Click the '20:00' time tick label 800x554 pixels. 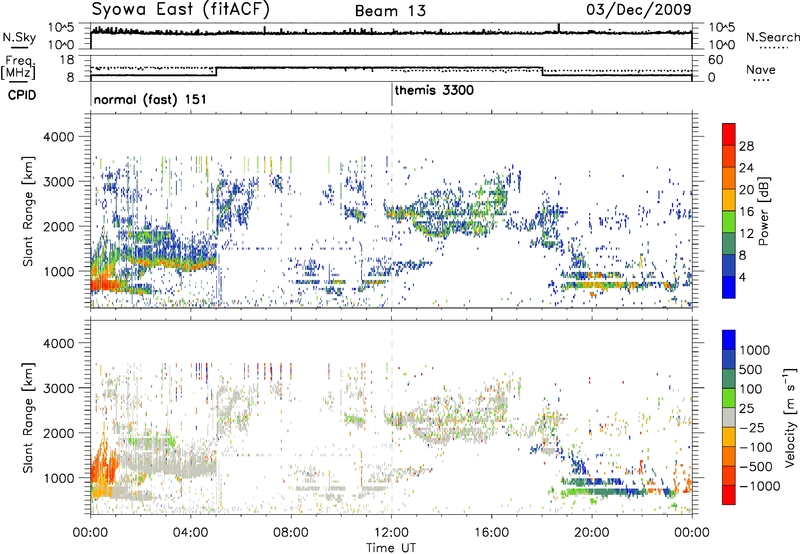(592, 533)
